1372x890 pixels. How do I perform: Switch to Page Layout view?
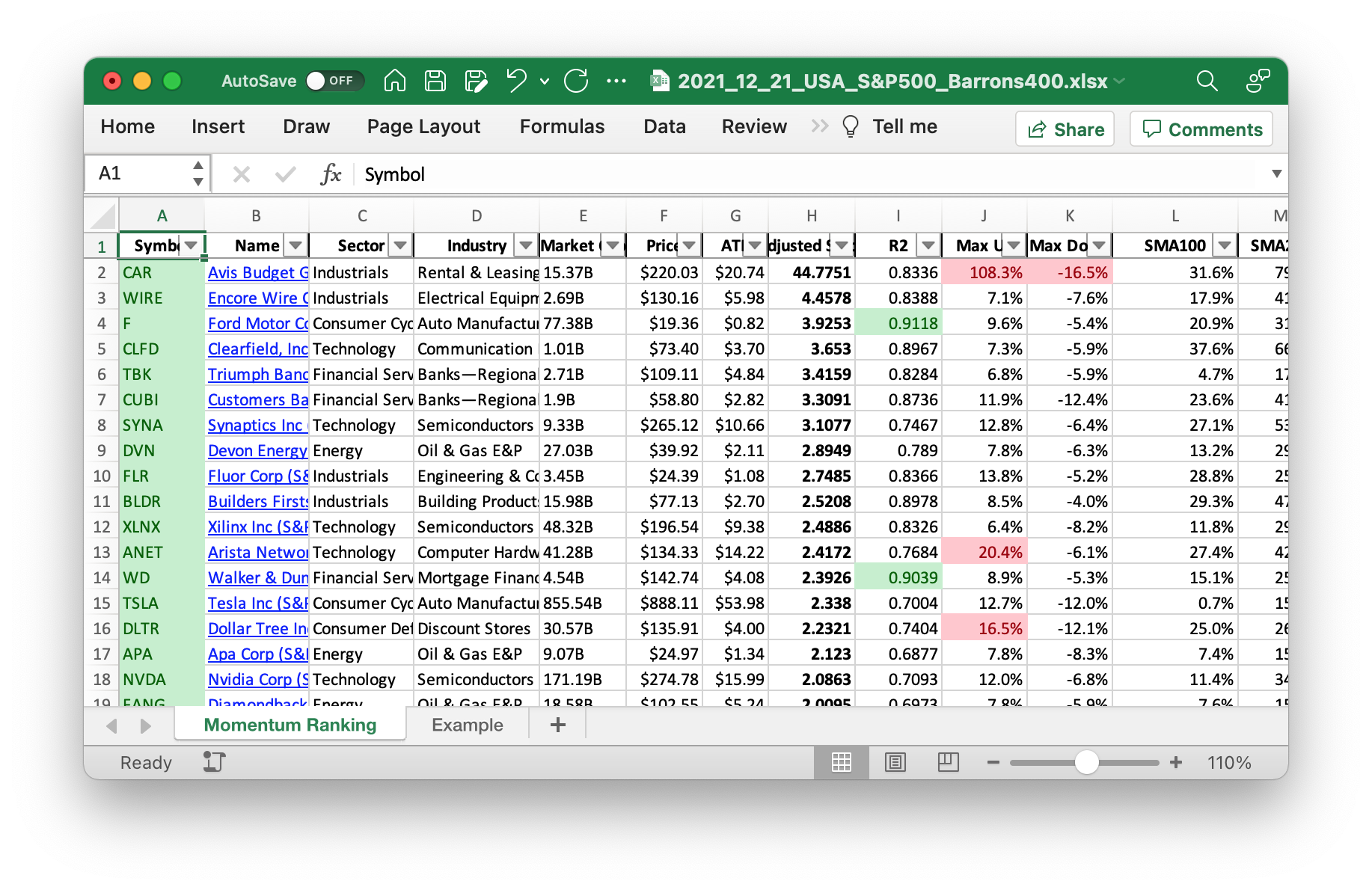(x=895, y=762)
